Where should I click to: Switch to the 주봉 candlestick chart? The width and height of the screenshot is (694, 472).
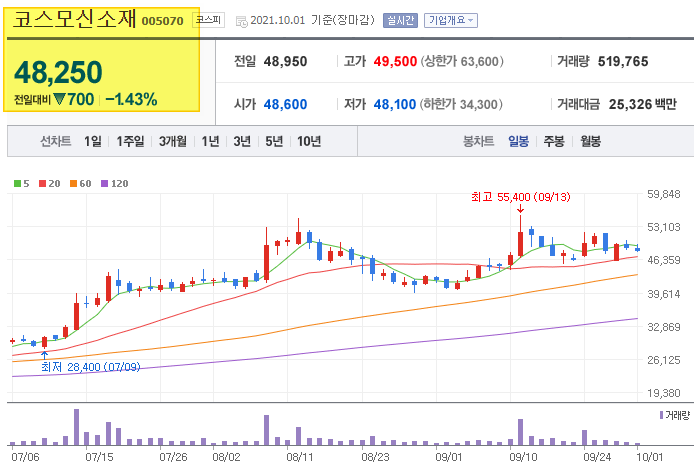[x=554, y=141]
